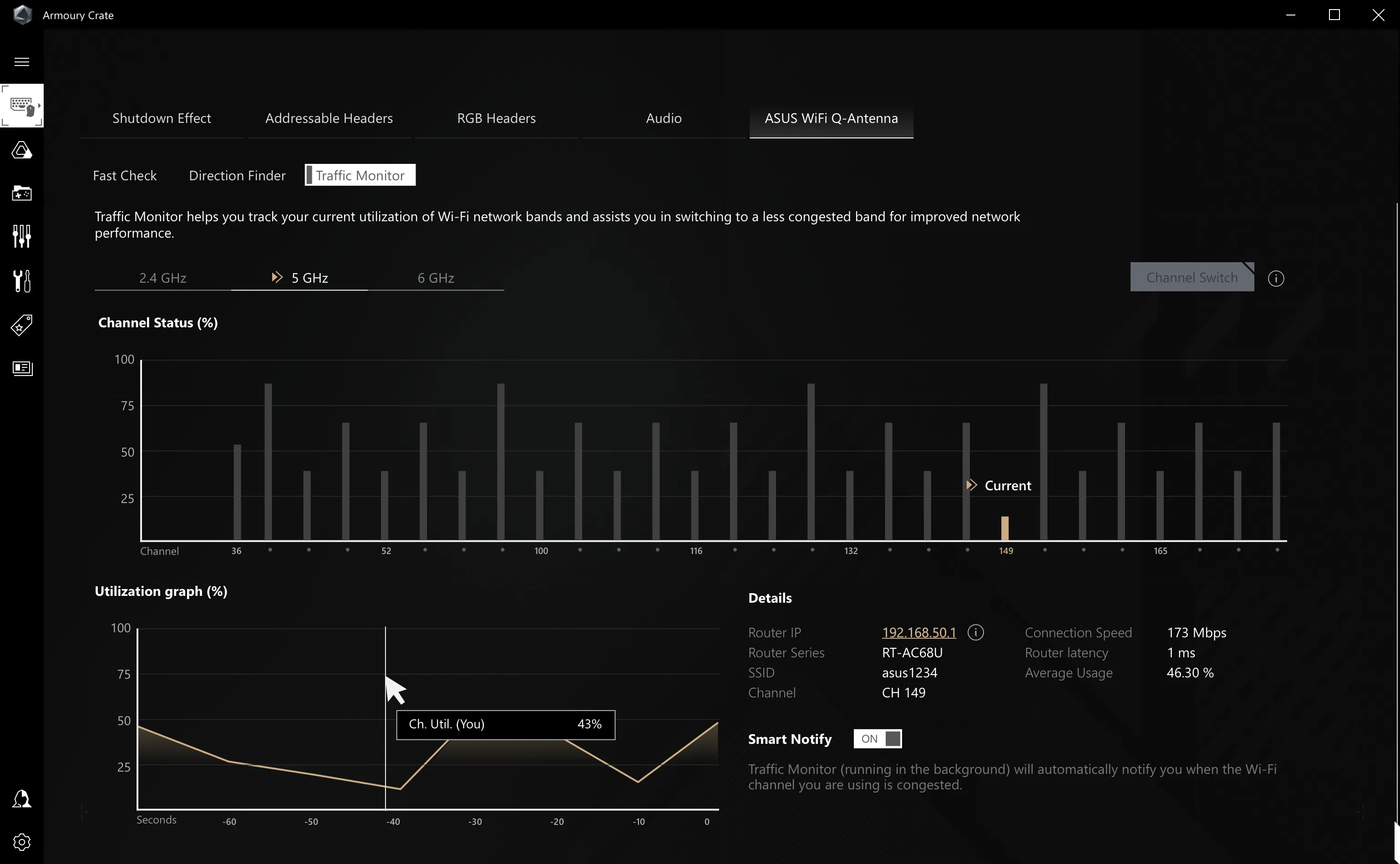
Task: Open the router IP link 192.168.50.1
Action: [918, 633]
